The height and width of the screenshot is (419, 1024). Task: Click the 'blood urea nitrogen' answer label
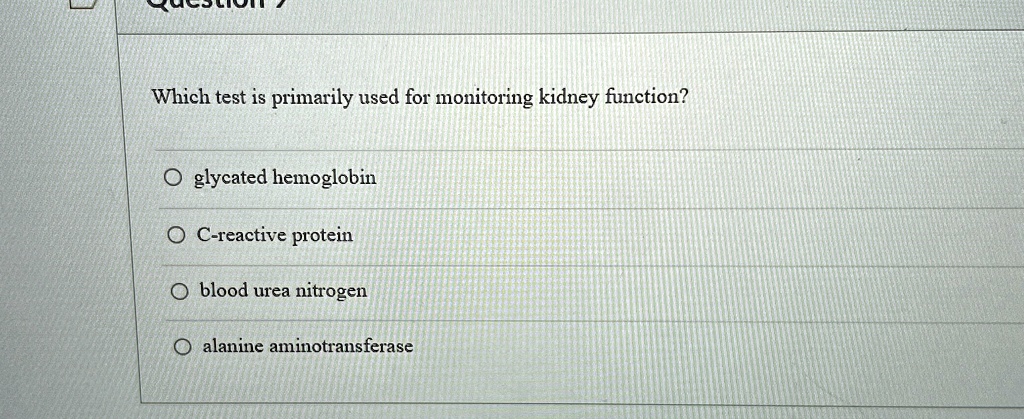click(283, 291)
